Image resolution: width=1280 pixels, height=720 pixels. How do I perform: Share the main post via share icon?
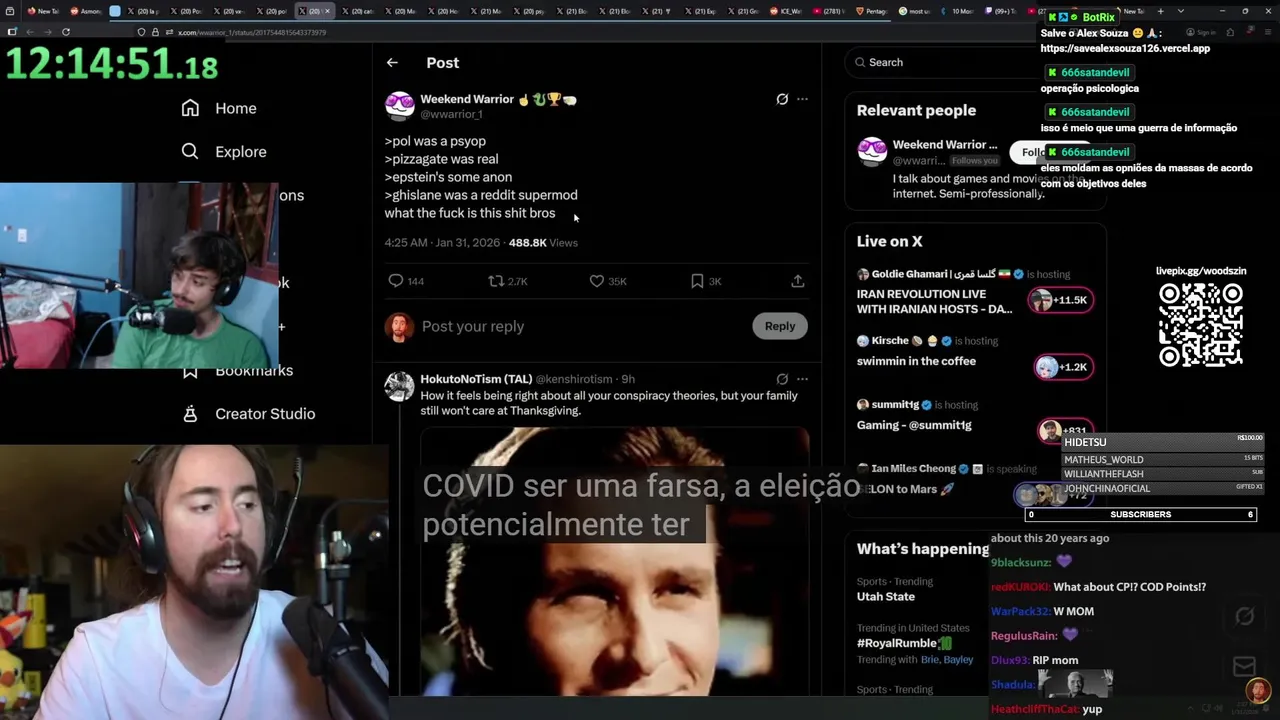[797, 281]
